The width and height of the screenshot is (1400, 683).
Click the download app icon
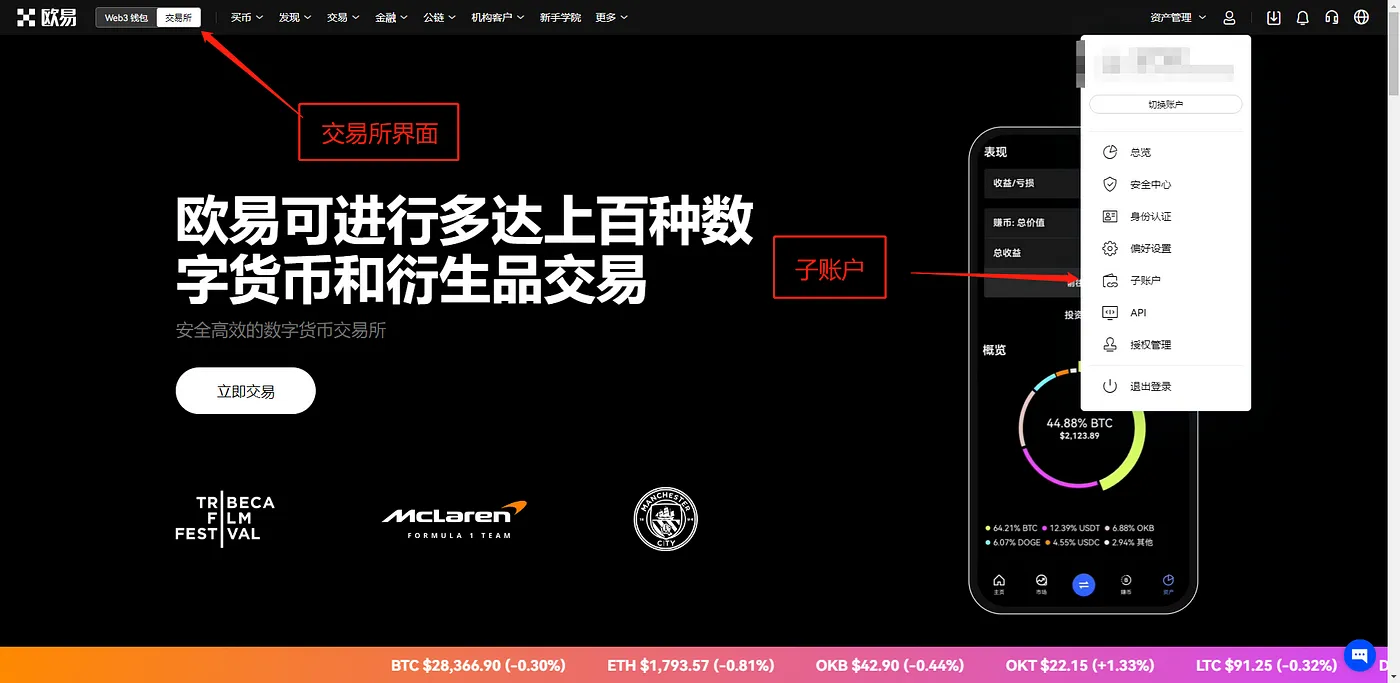point(1273,17)
